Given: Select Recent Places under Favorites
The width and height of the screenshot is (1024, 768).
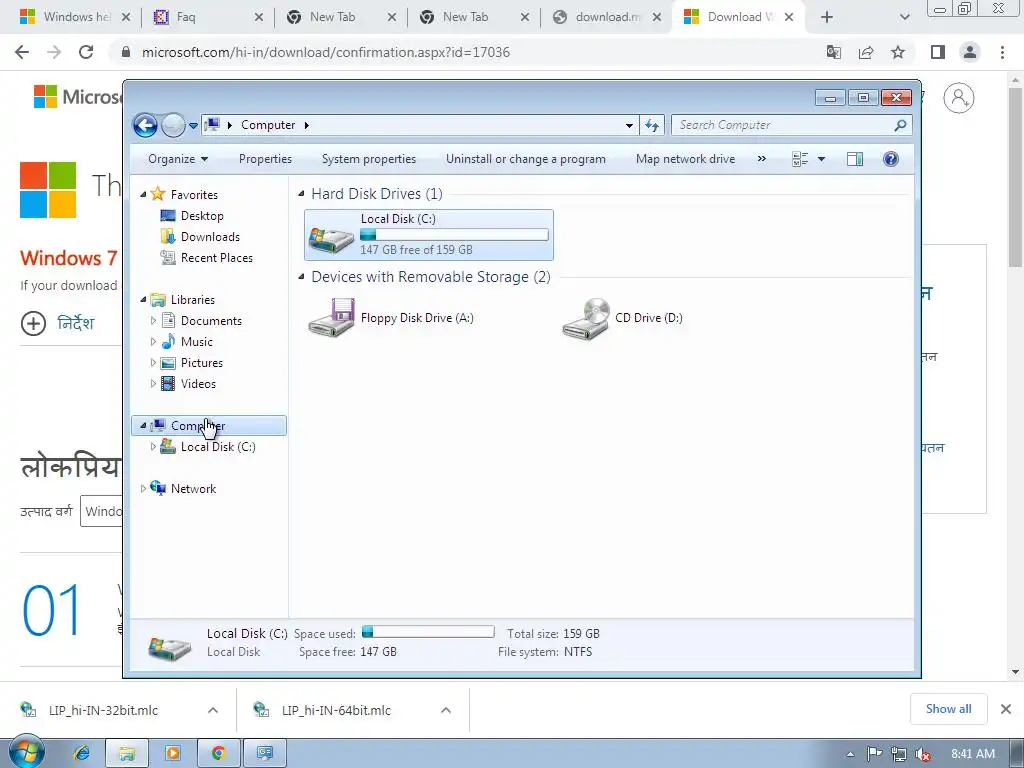Looking at the screenshot, I should pyautogui.click(x=217, y=257).
